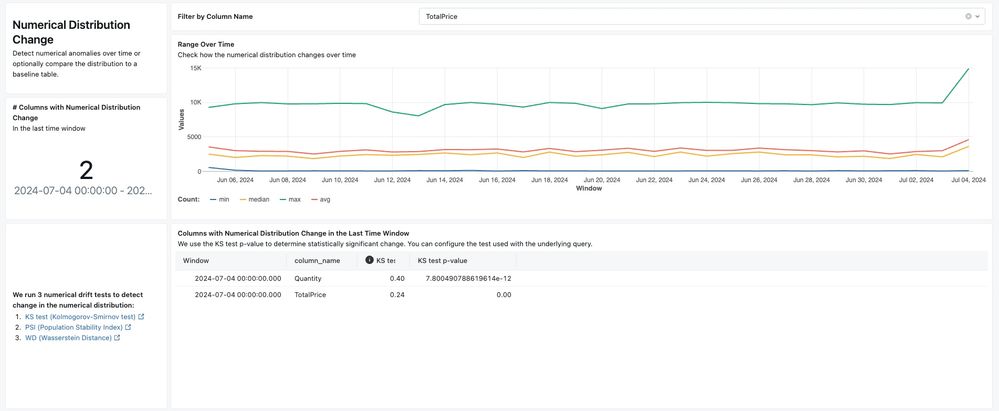This screenshot has width=999, height=411.
Task: Expand the column name filter dropdown arrow
Action: click(979, 17)
